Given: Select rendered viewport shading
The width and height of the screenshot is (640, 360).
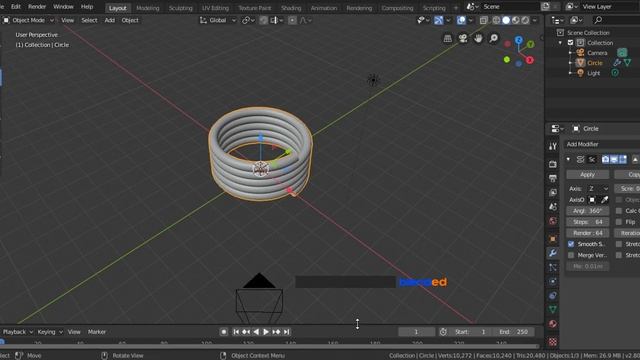Looking at the screenshot, I should (x=525, y=20).
